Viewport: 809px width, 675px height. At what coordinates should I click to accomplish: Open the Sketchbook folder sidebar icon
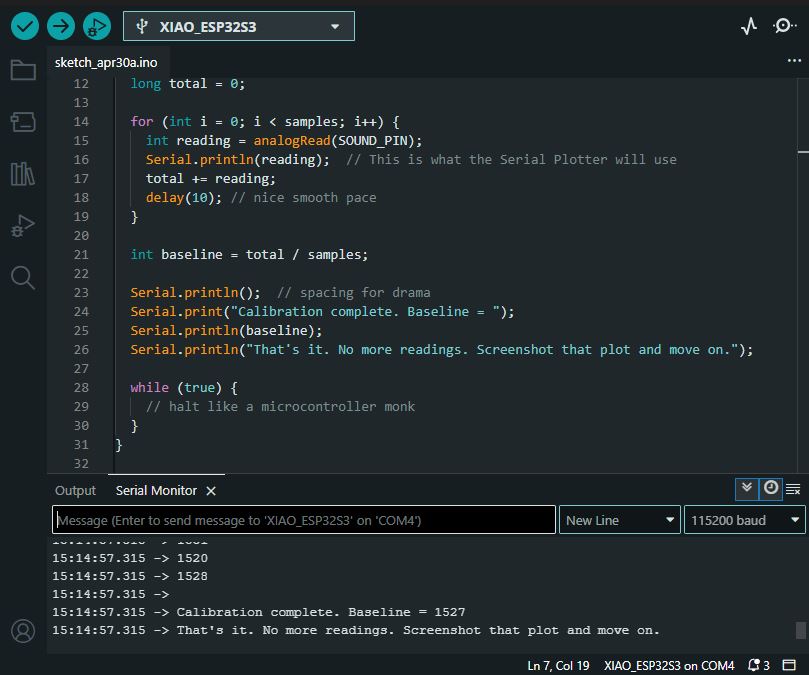point(23,70)
